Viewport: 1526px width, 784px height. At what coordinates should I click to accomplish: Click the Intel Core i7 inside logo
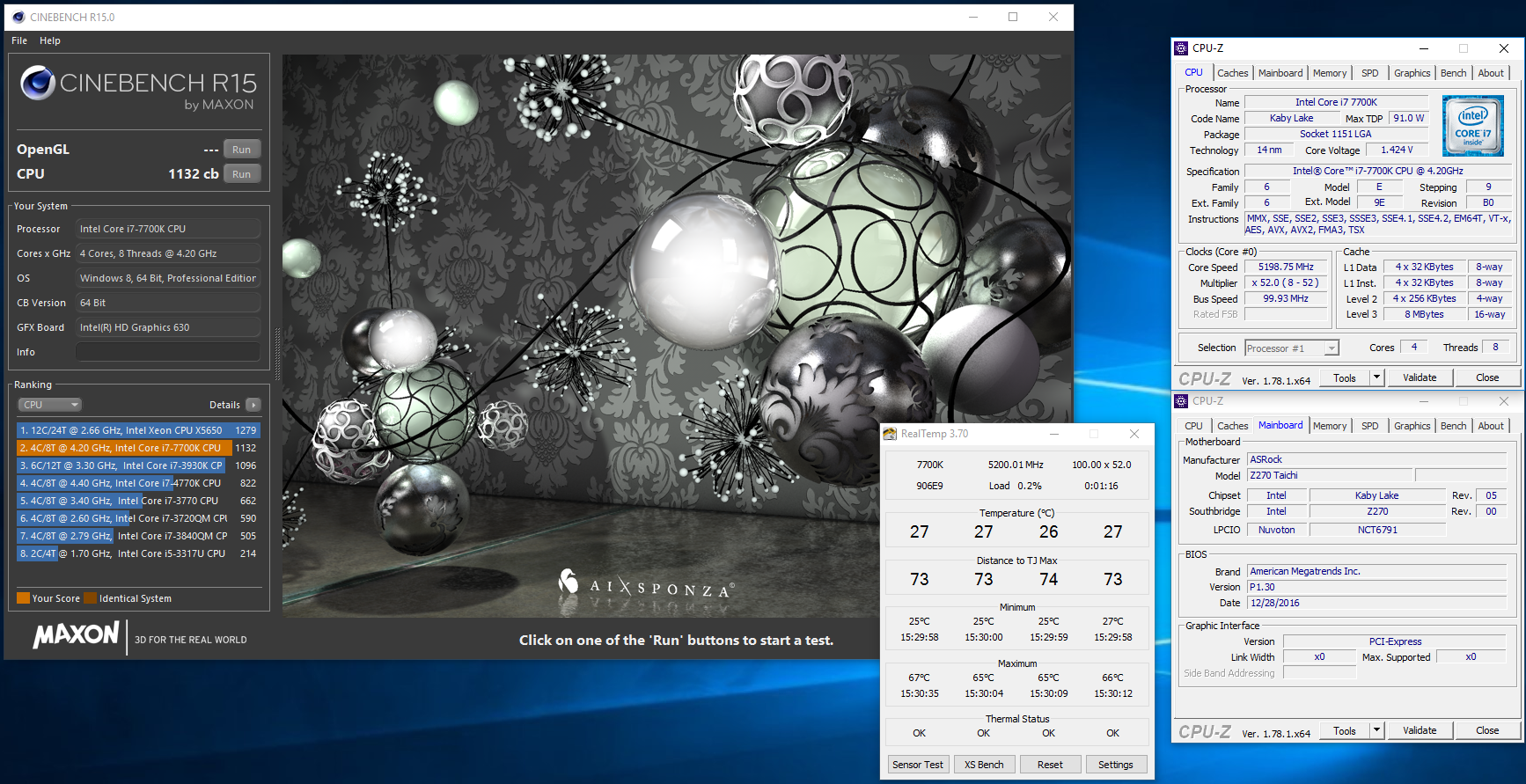click(1473, 127)
